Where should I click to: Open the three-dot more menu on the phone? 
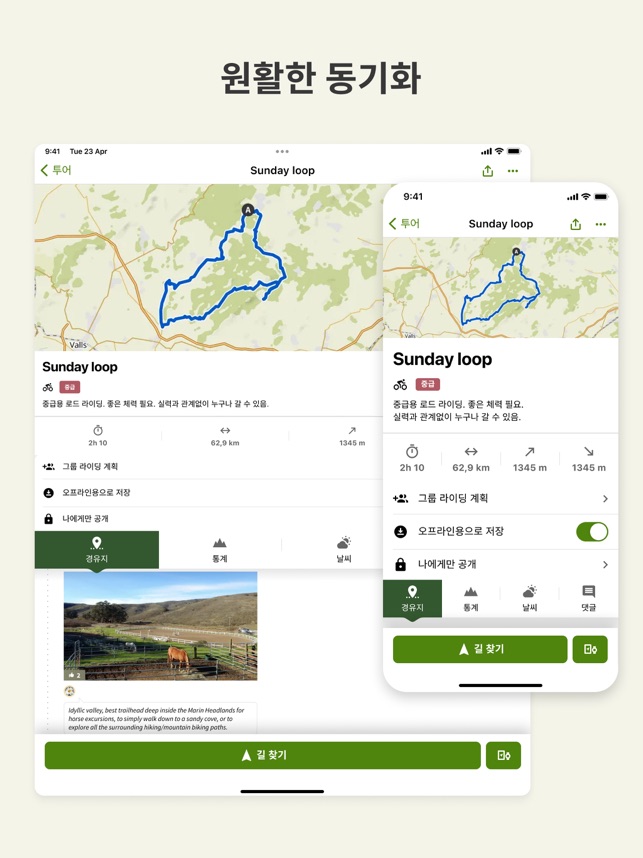[x=600, y=224]
